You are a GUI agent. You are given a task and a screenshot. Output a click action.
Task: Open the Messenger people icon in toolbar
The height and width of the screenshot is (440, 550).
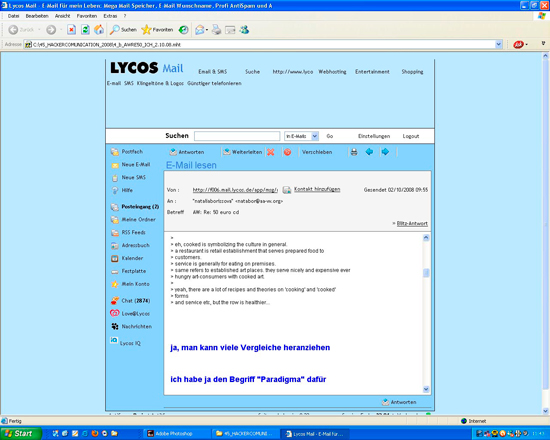coord(244,30)
